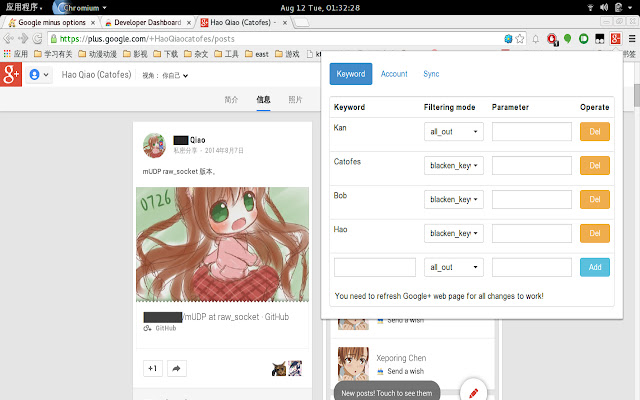The width and height of the screenshot is (640, 400).
Task: Switch to Hao Qiao (Catofes) browser tab
Action: [x=243, y=22]
